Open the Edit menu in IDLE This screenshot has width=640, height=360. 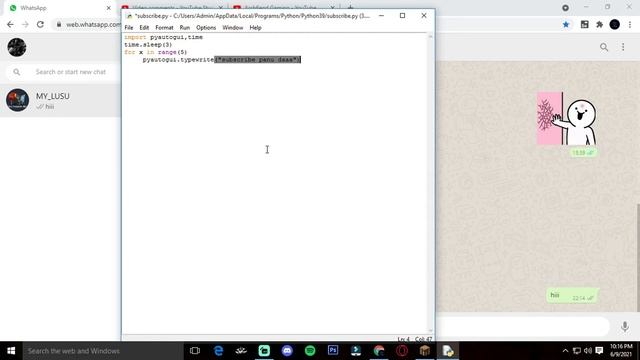[144, 28]
